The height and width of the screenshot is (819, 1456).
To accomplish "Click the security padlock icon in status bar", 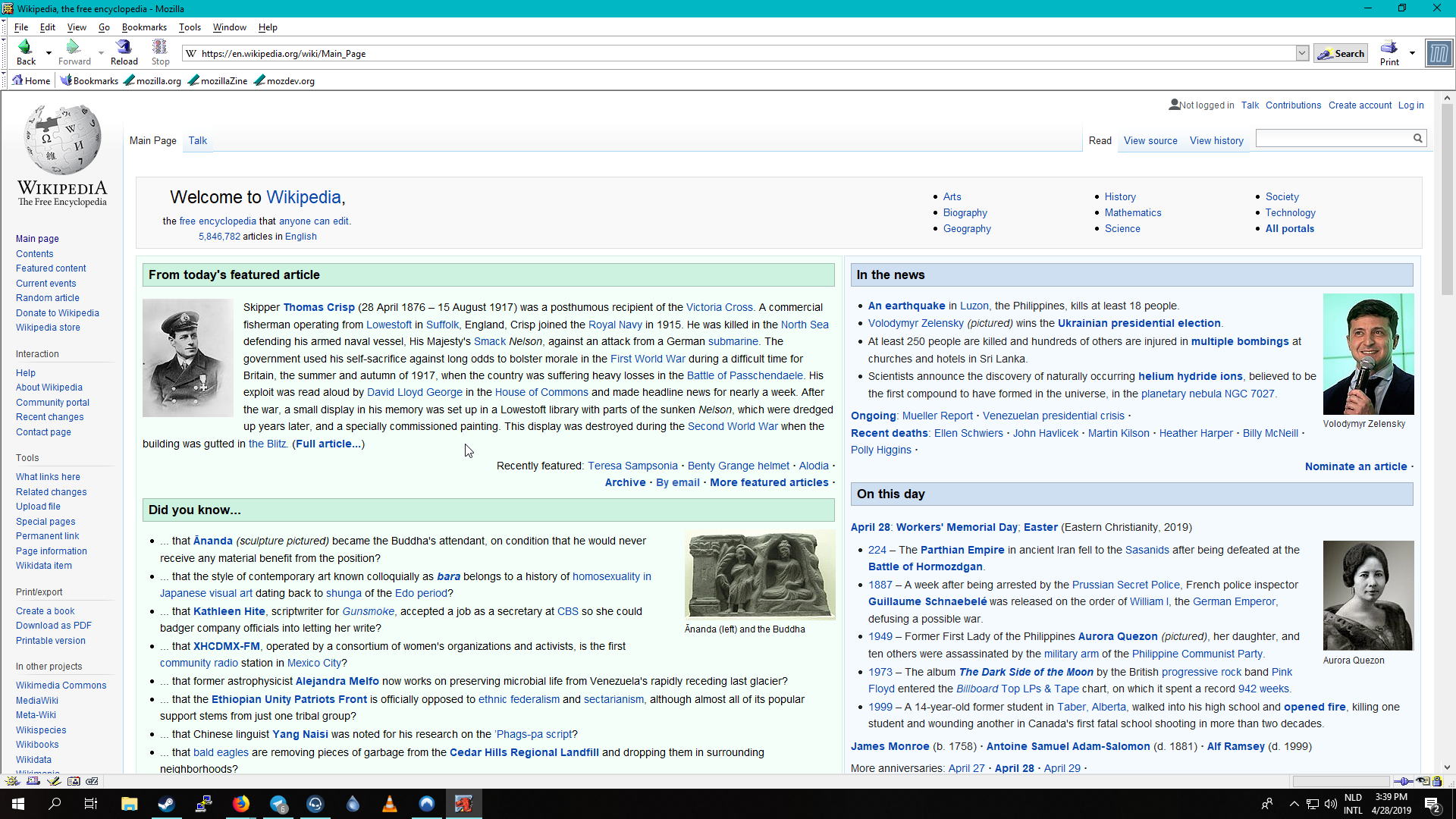I will 1437,781.
